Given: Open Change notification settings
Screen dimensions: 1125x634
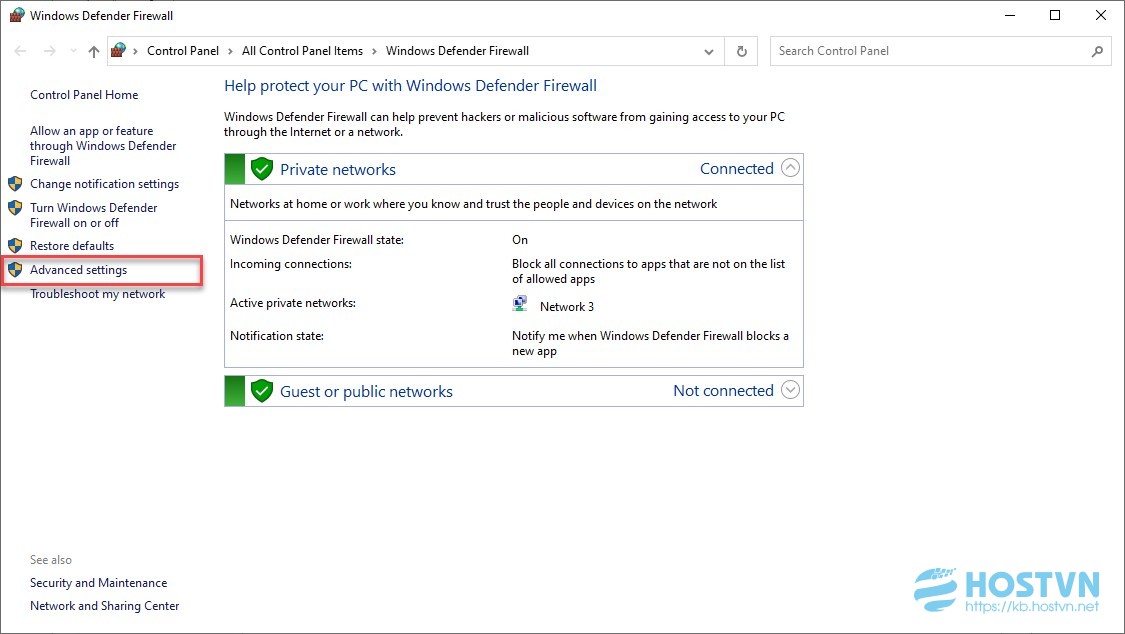Looking at the screenshot, I should pos(104,184).
